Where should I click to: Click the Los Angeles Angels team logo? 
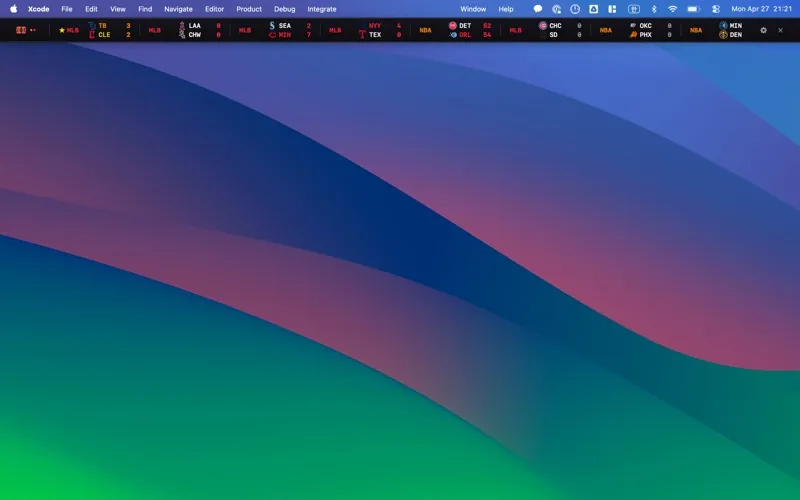[182, 26]
